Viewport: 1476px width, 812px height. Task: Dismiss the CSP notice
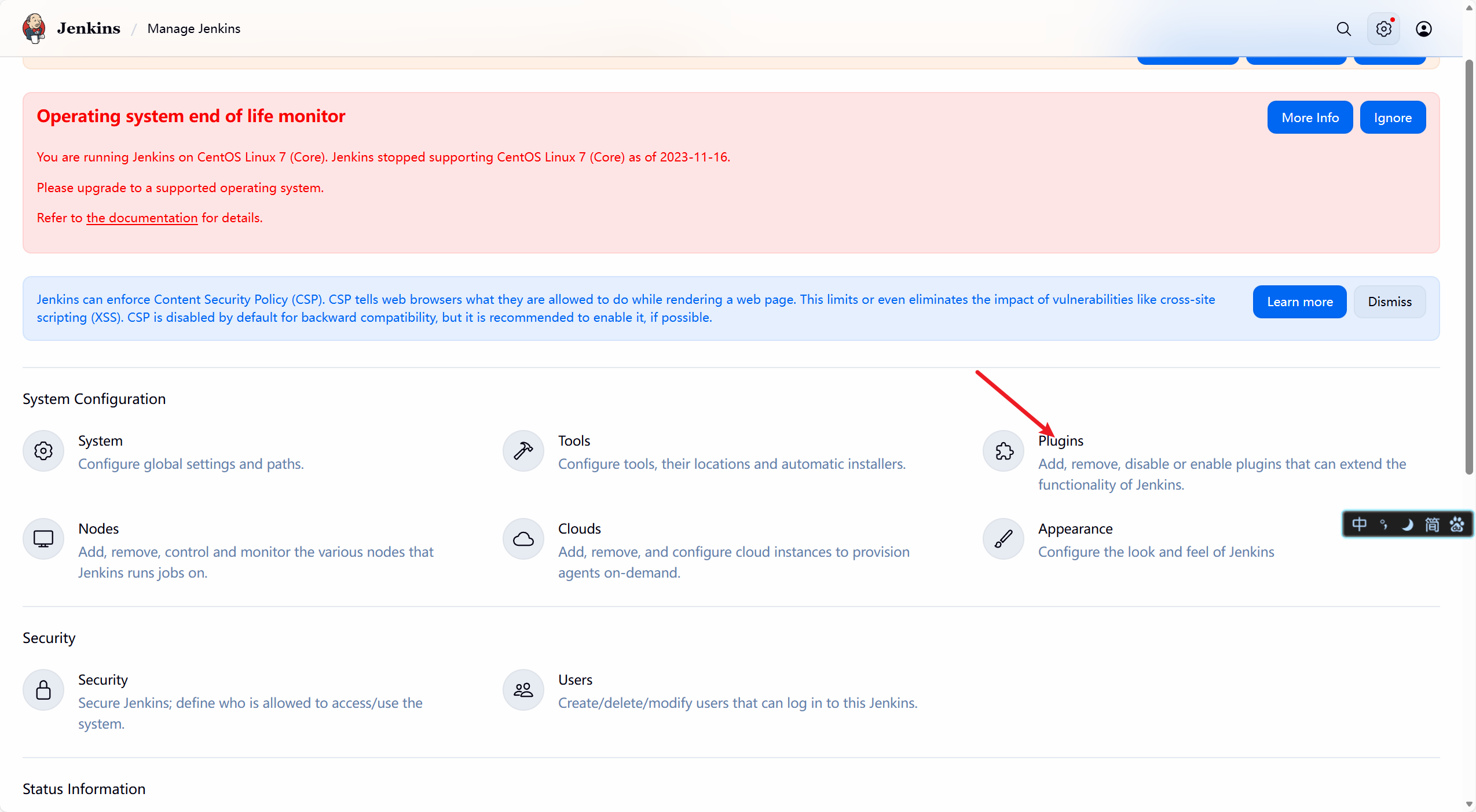coord(1389,302)
